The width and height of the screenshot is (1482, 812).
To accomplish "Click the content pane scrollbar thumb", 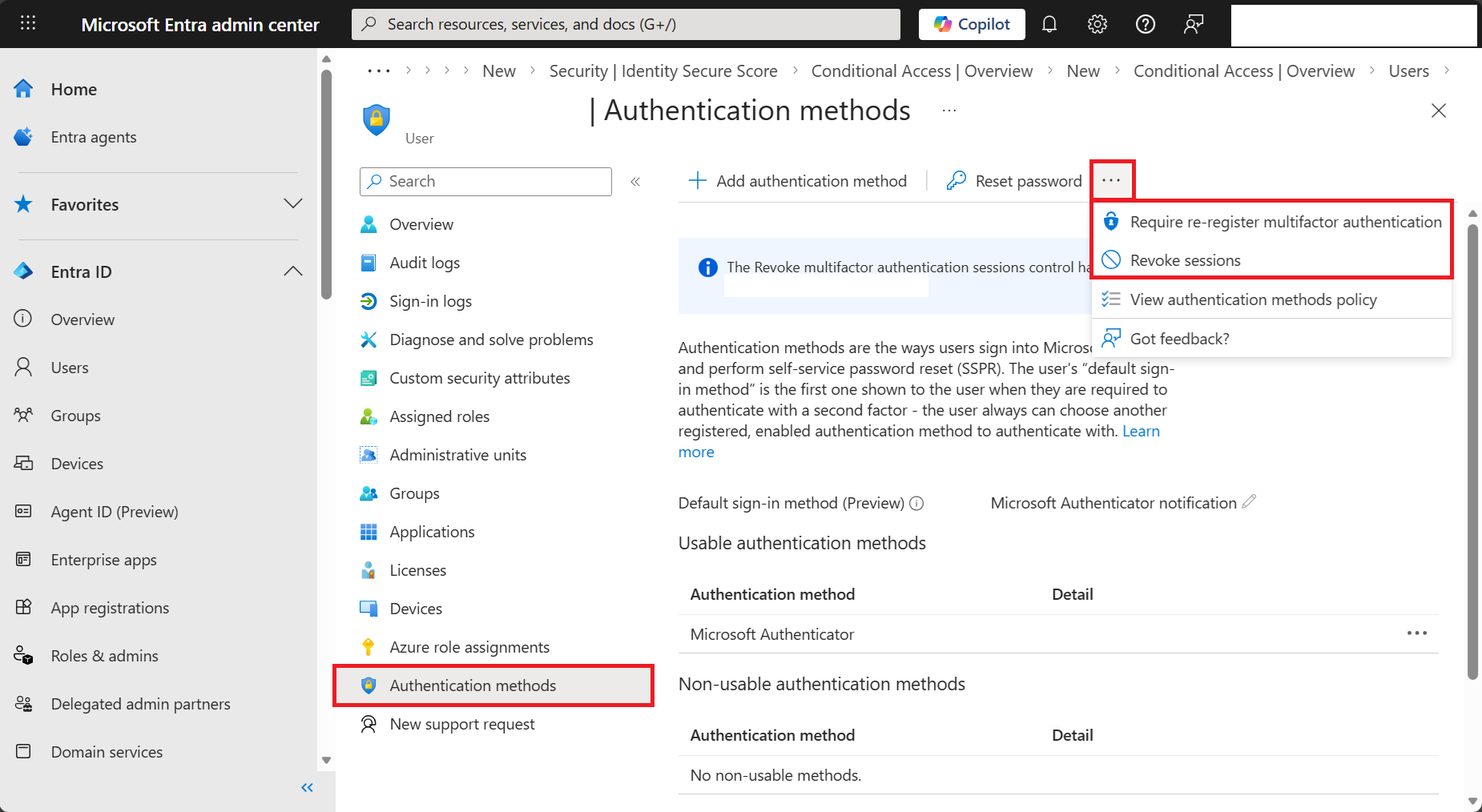I will coord(1472,452).
